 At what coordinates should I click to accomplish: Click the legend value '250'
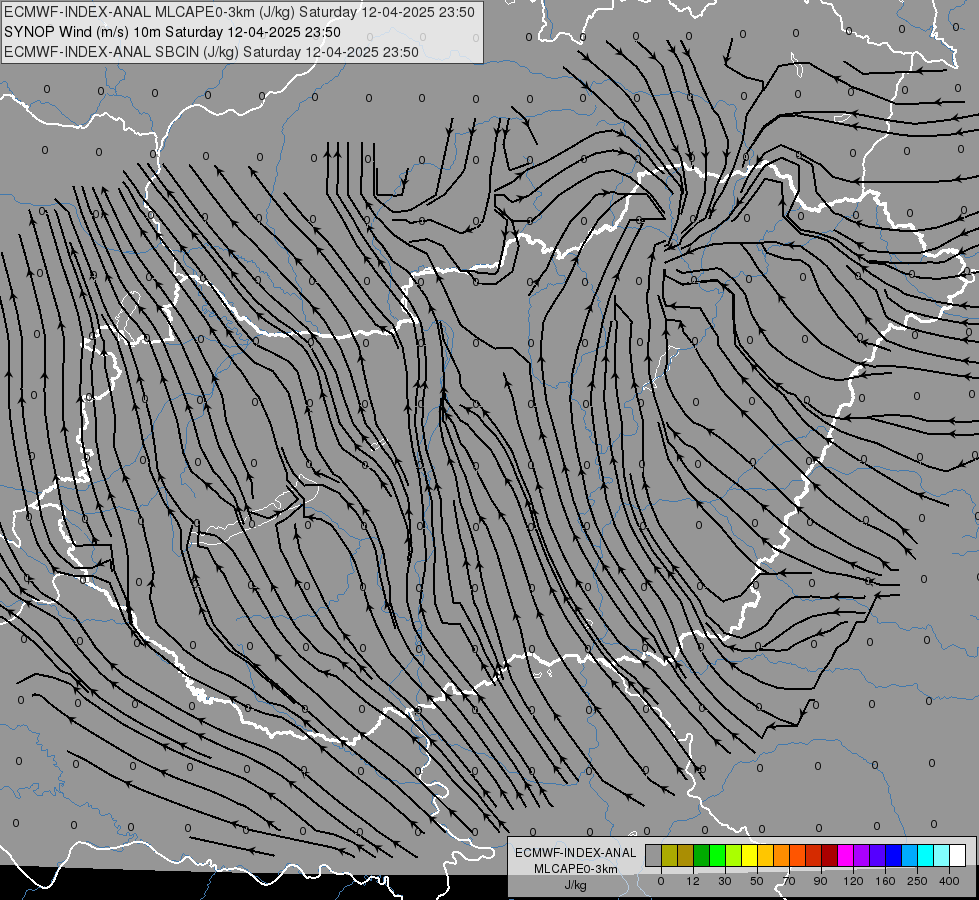tap(917, 881)
